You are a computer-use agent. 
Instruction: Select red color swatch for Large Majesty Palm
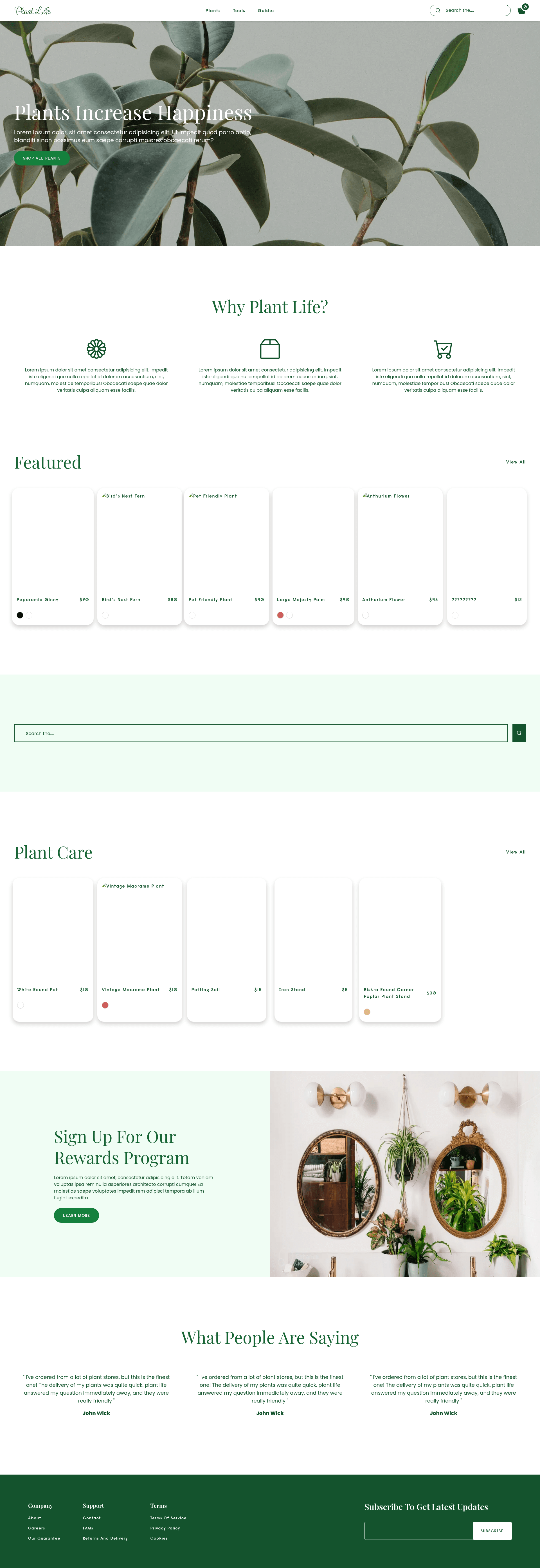coord(280,615)
